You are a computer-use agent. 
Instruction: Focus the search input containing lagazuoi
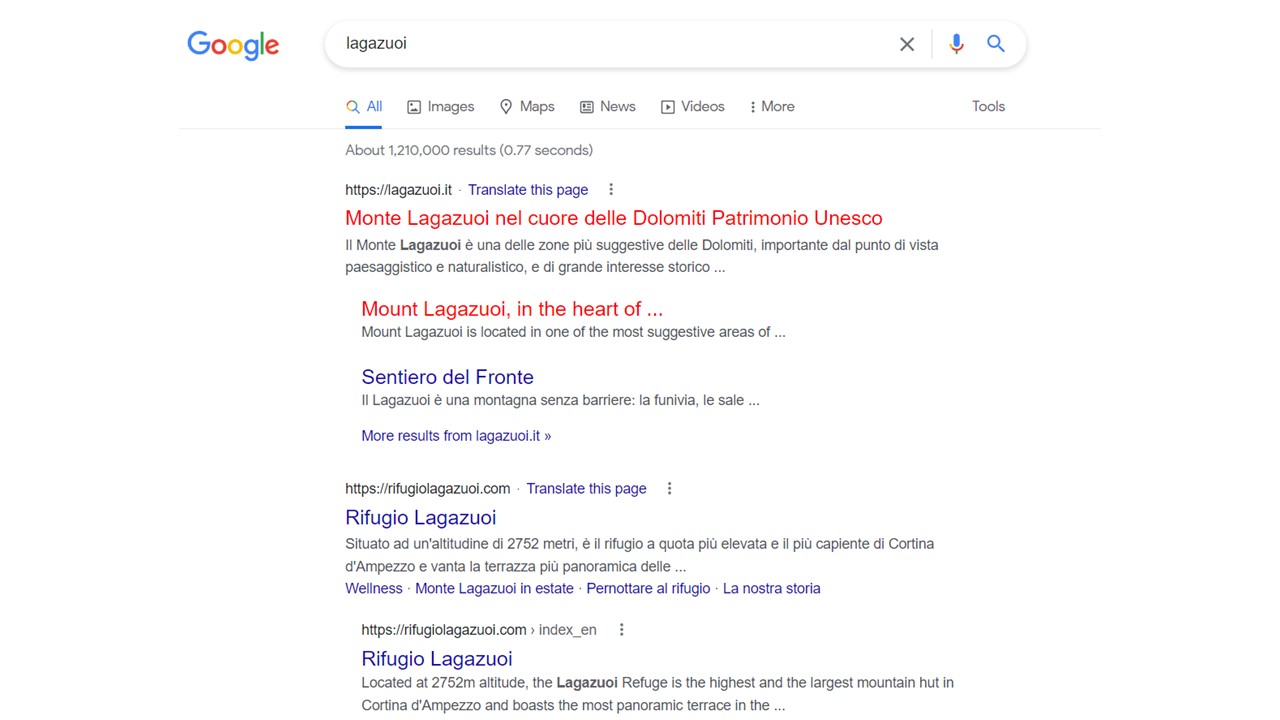coord(610,44)
